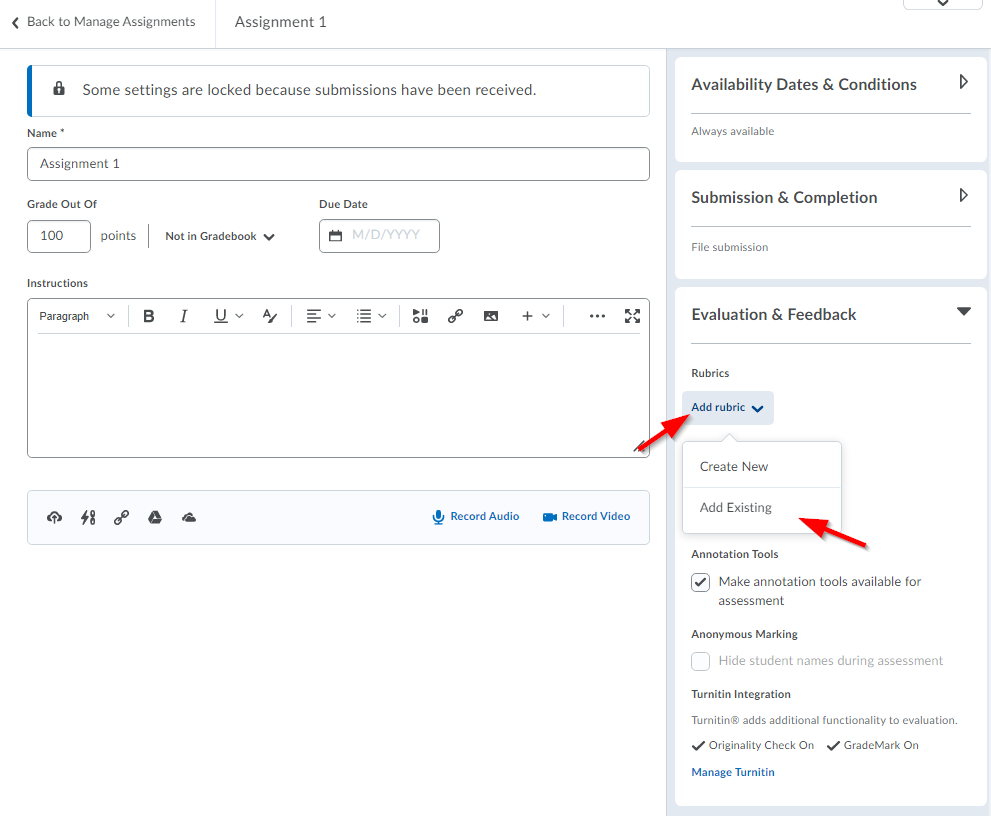
Task: Click the Insert Stuff media icon
Action: pos(420,316)
